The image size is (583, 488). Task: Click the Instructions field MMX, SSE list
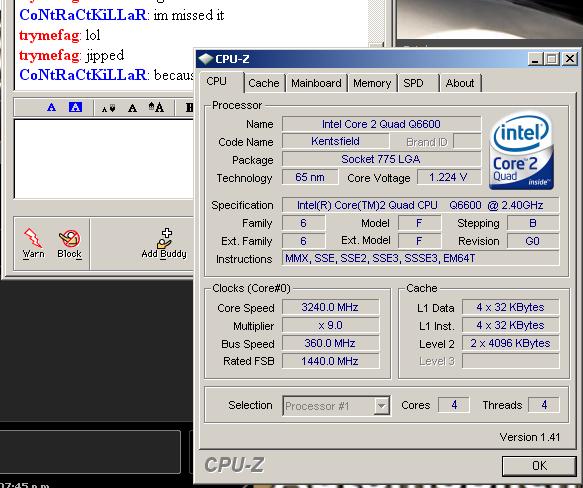[421, 258]
